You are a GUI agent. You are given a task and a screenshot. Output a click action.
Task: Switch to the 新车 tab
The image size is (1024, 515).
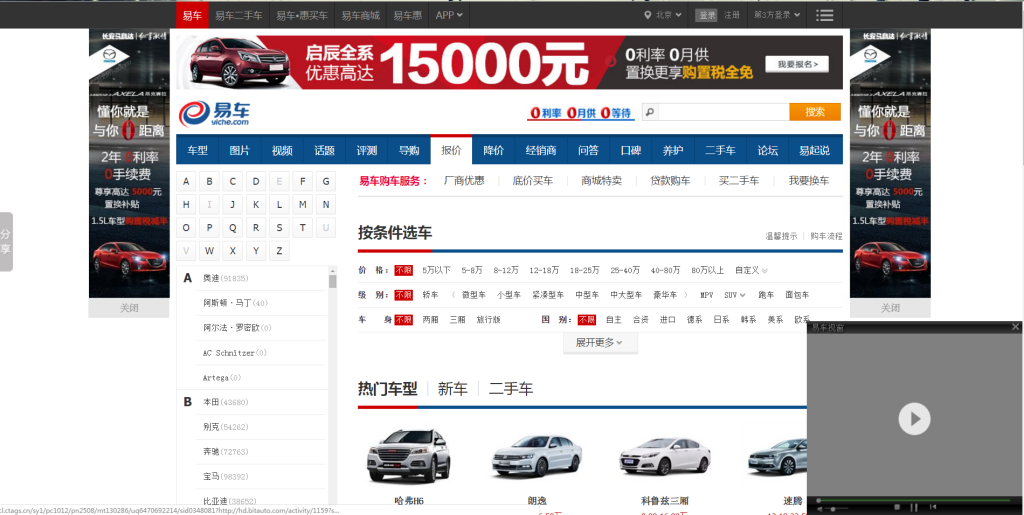pyautogui.click(x=453, y=390)
